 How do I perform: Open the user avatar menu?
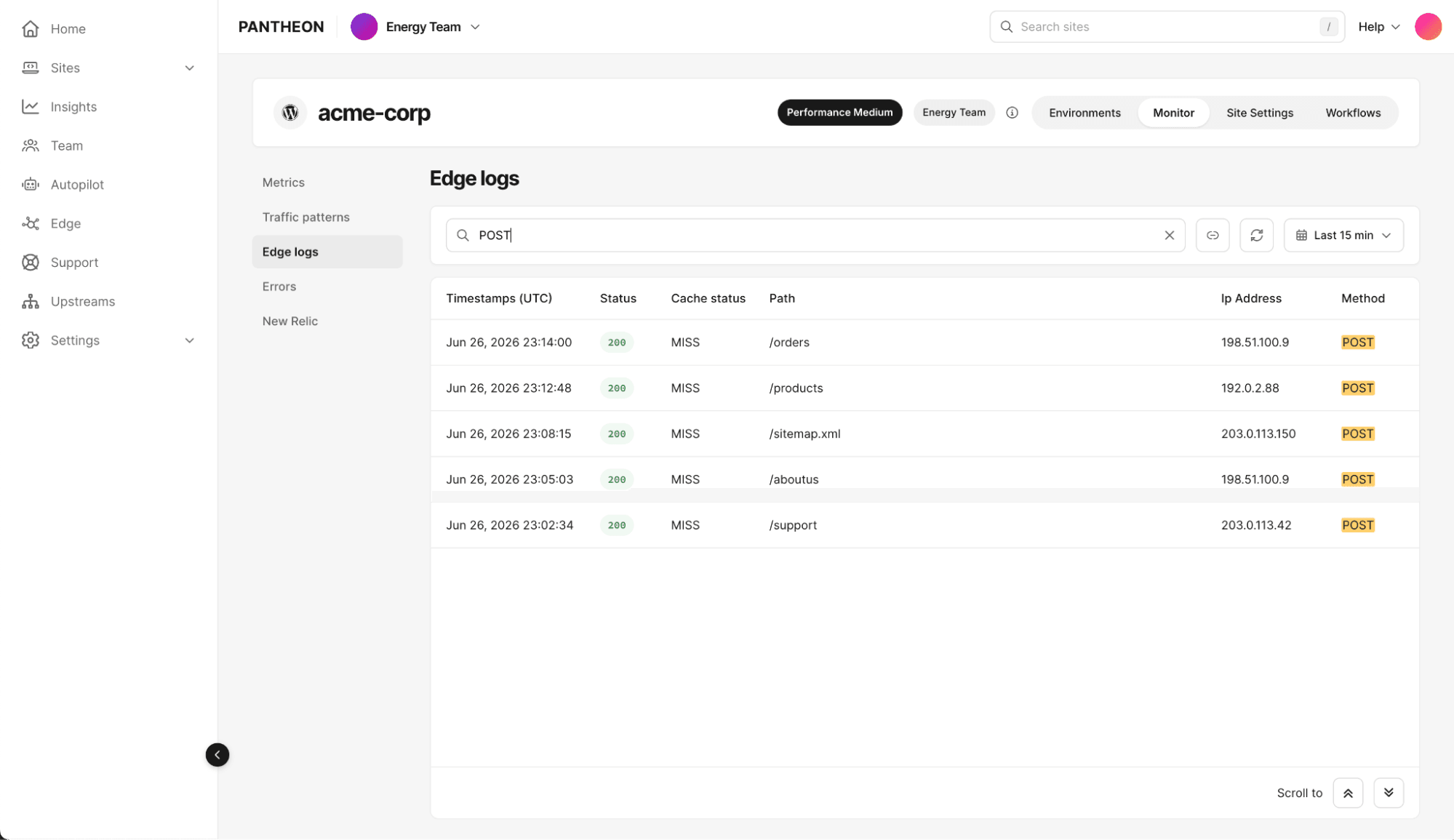tap(1427, 27)
